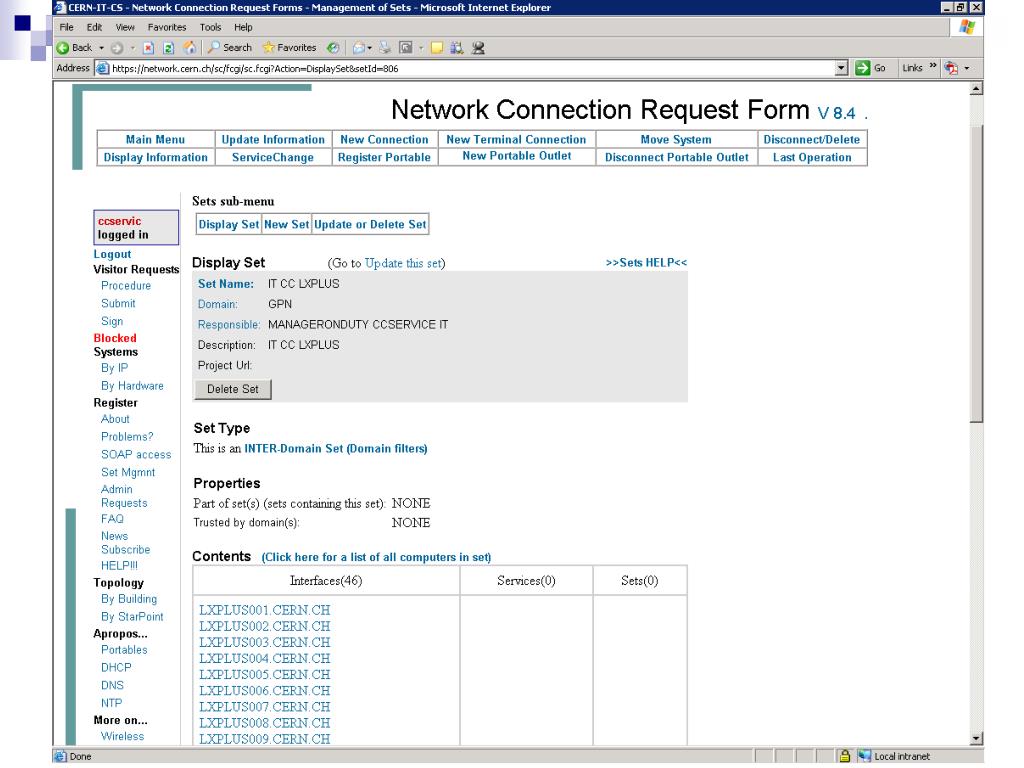Open the Mail dropdown arrow
This screenshot has height=768, width=1024.
(370, 48)
